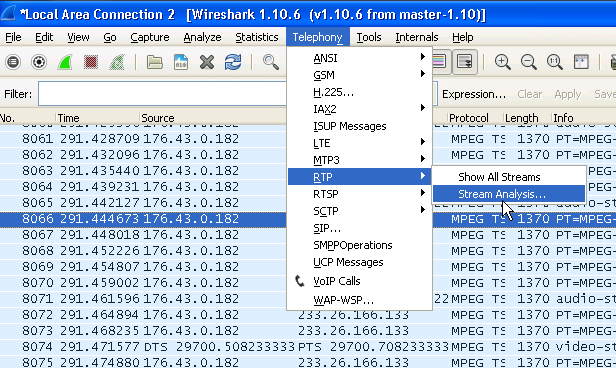616x368 pixels.
Task: Expand the MTP3 submenu
Action: click(359, 160)
